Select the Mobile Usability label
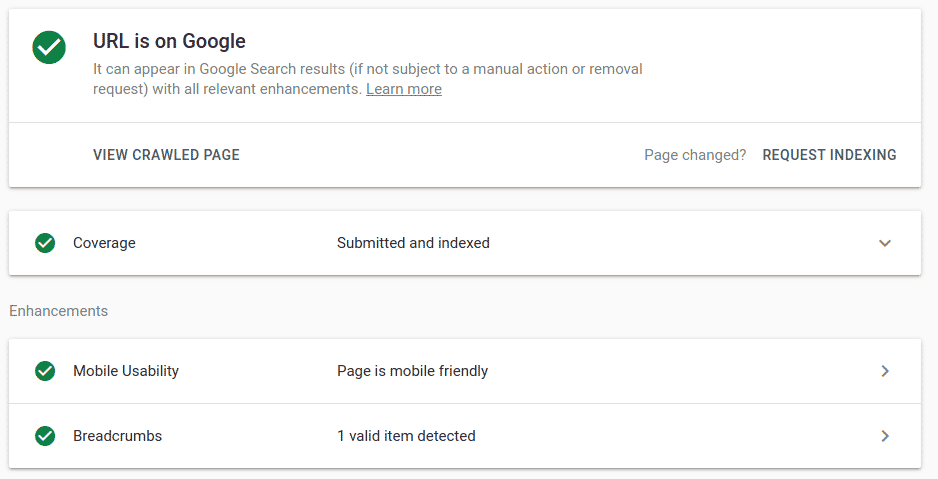Screen dimensions: 938x479 pos(126,371)
